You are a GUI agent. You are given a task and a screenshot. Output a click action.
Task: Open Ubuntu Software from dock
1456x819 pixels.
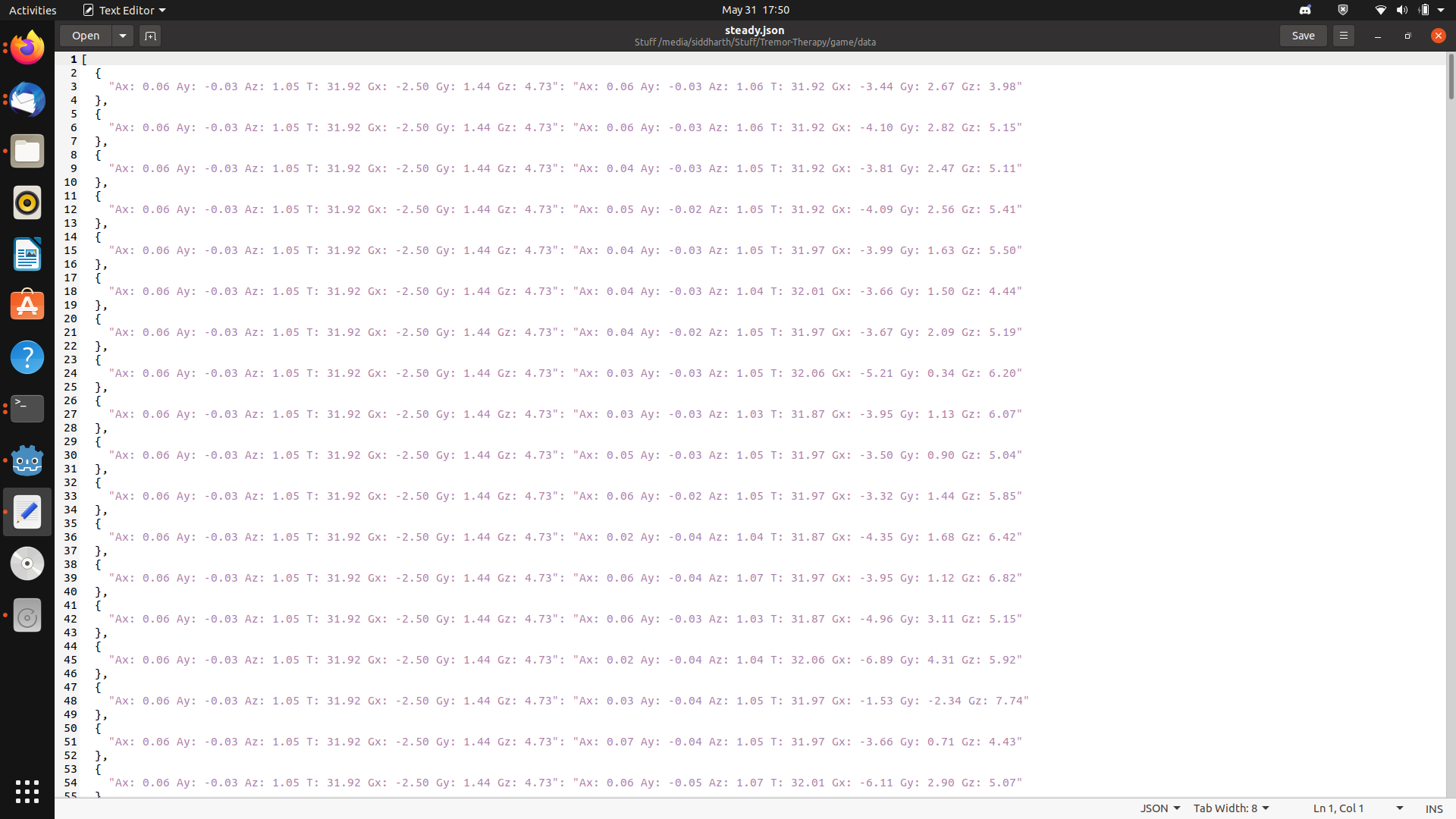point(27,306)
